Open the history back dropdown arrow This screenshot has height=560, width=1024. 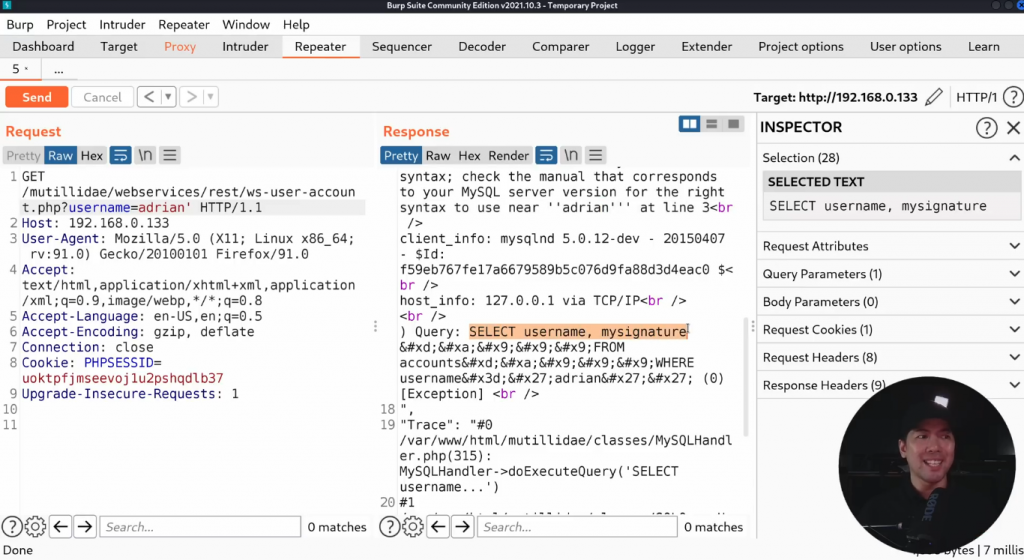[x=168, y=97]
